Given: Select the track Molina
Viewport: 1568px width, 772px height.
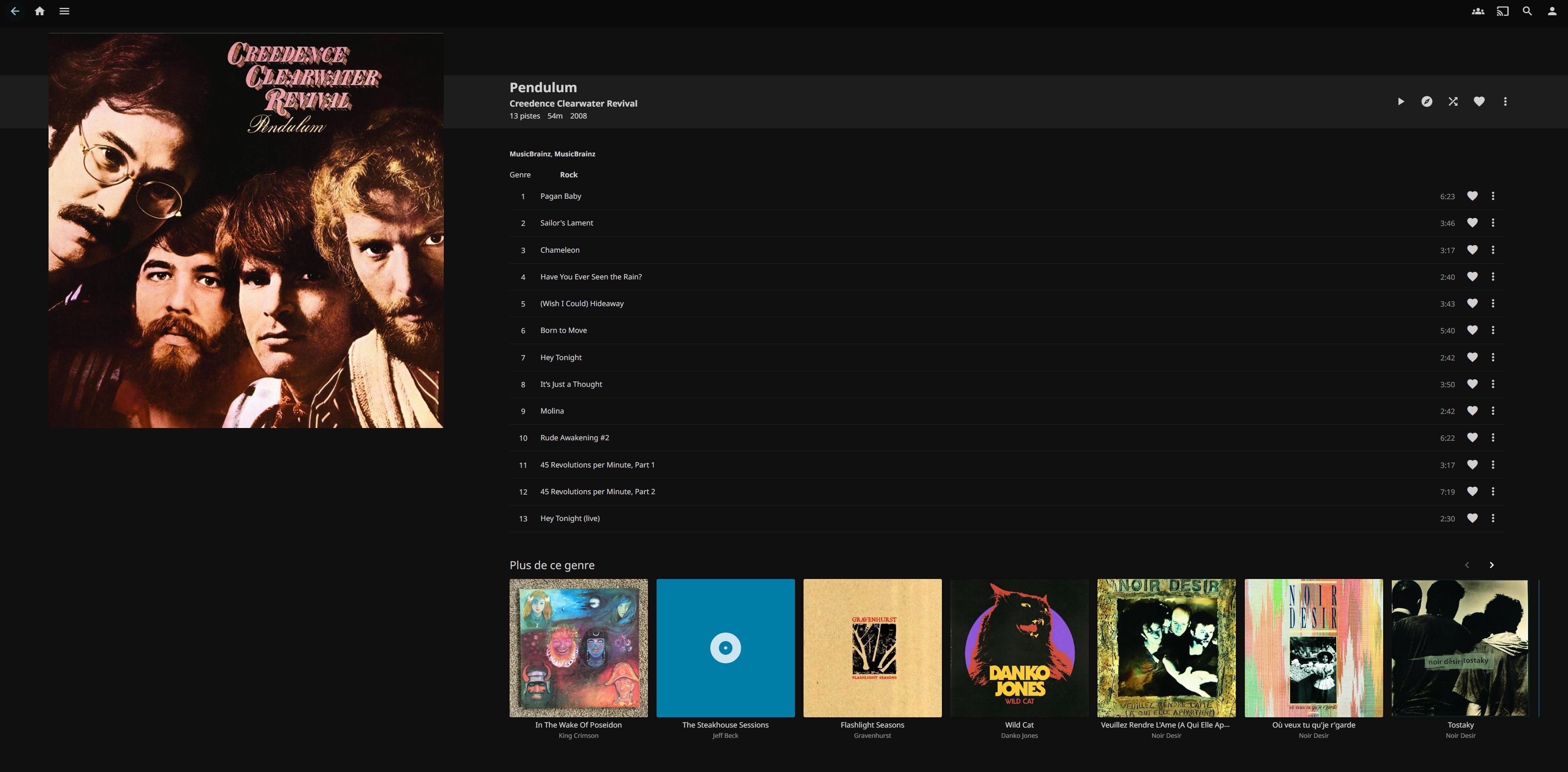Looking at the screenshot, I should click(1007, 411).
